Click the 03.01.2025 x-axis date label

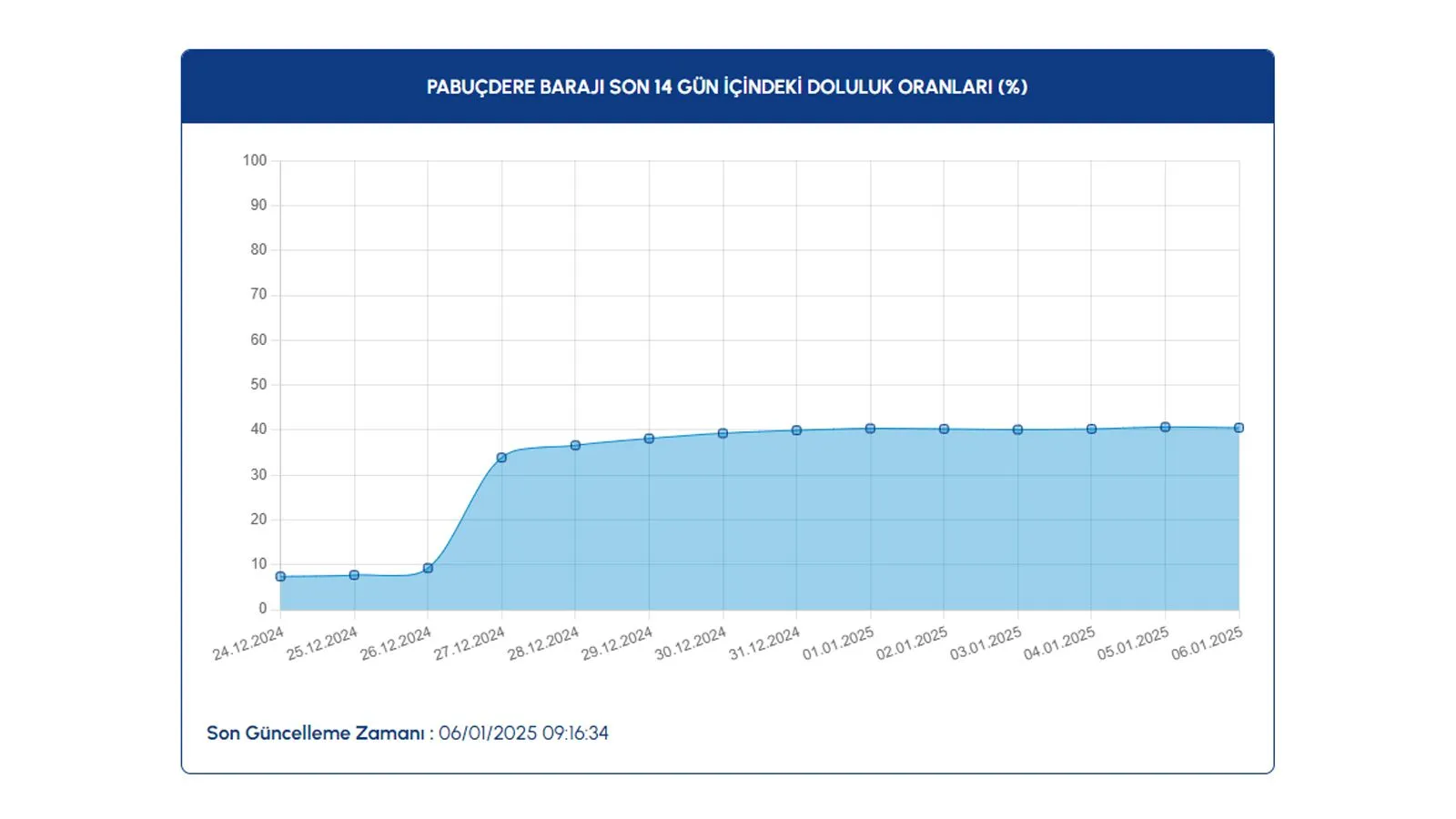pyautogui.click(x=985, y=644)
